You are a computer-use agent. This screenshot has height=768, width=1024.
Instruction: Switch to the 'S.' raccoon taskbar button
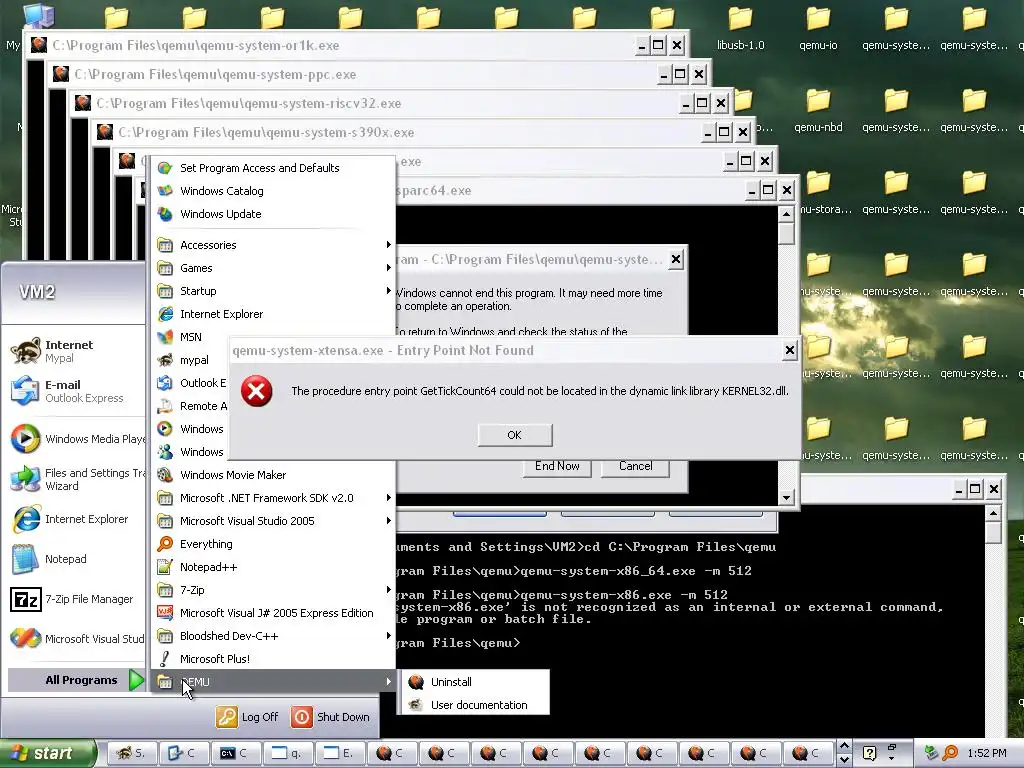[133, 753]
